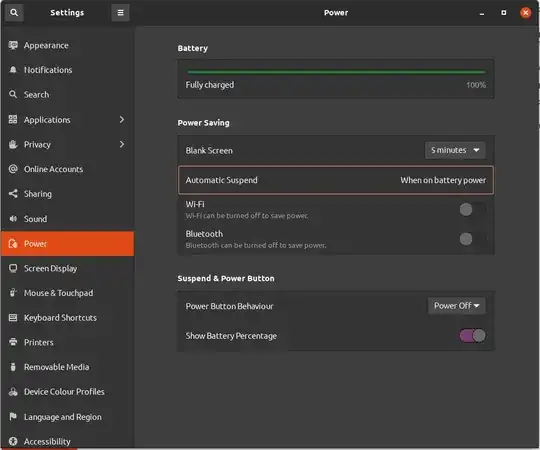Viewport: 540px width, 450px height.
Task: Click the Printers icon in sidebar
Action: point(13,342)
